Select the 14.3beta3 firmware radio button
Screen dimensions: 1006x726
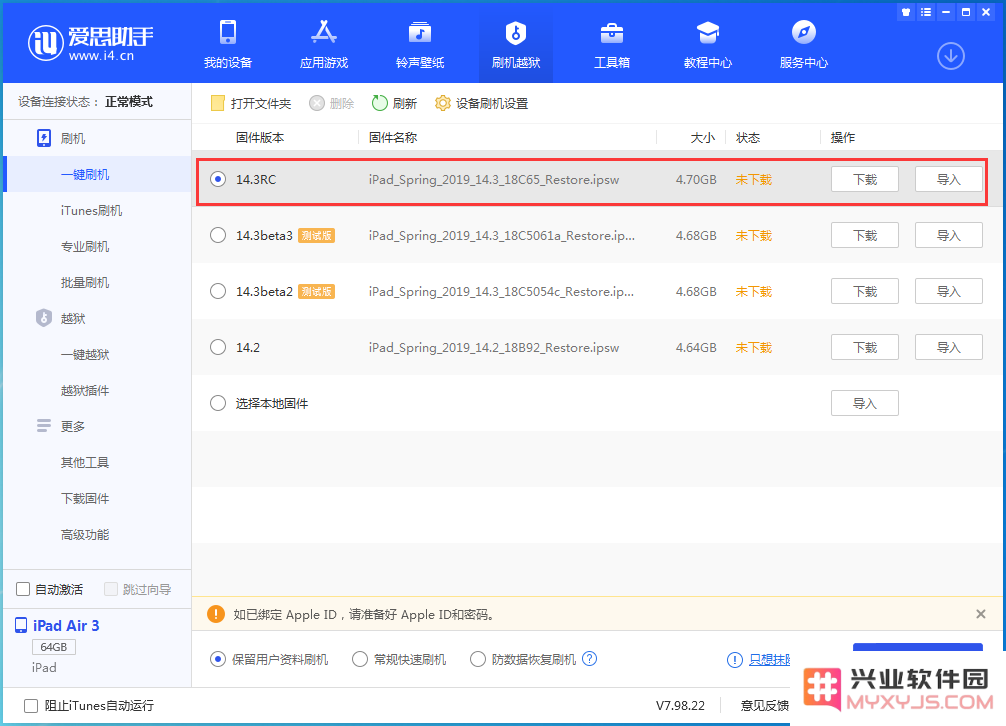218,235
